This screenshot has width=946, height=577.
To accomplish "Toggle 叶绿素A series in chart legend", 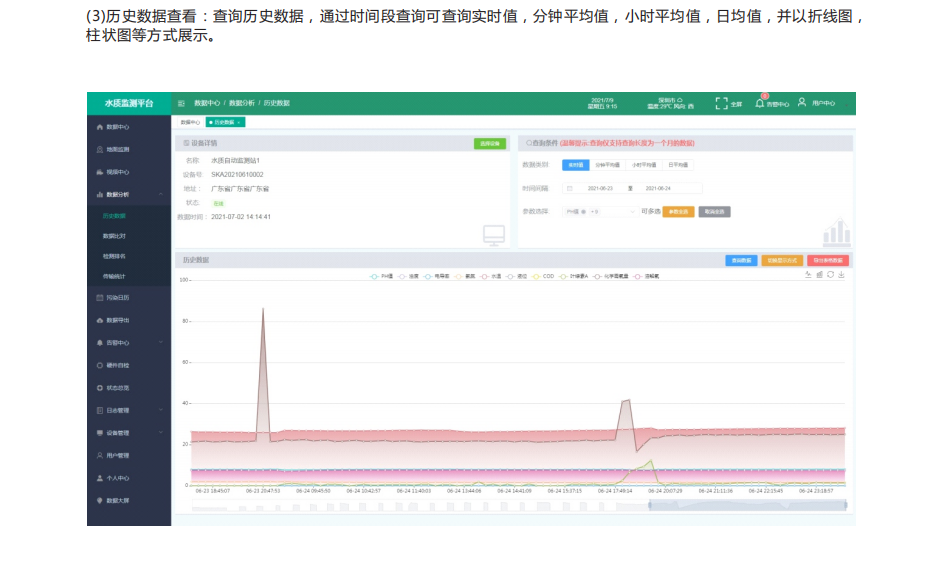I will pos(573,276).
